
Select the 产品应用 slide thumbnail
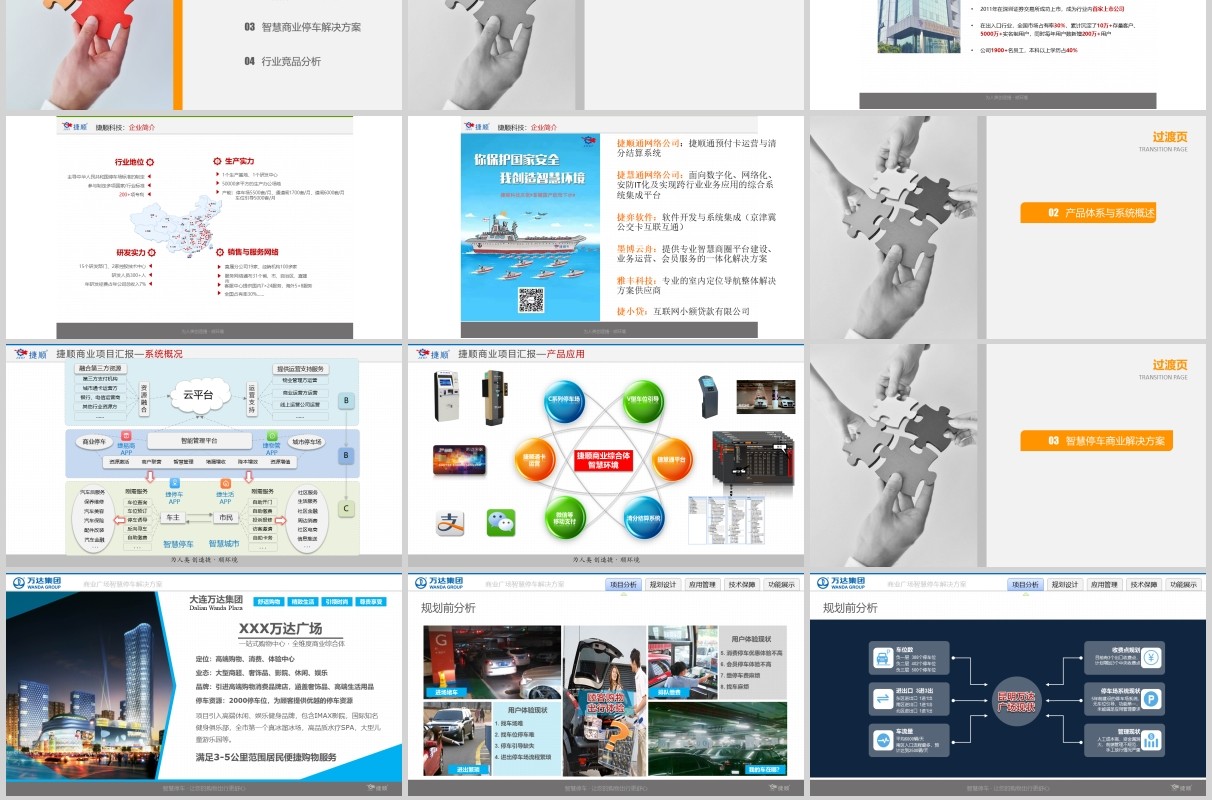click(605, 456)
